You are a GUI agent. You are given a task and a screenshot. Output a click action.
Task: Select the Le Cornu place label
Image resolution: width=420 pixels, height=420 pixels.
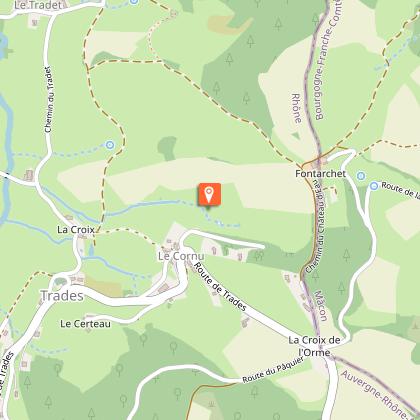tap(181, 256)
